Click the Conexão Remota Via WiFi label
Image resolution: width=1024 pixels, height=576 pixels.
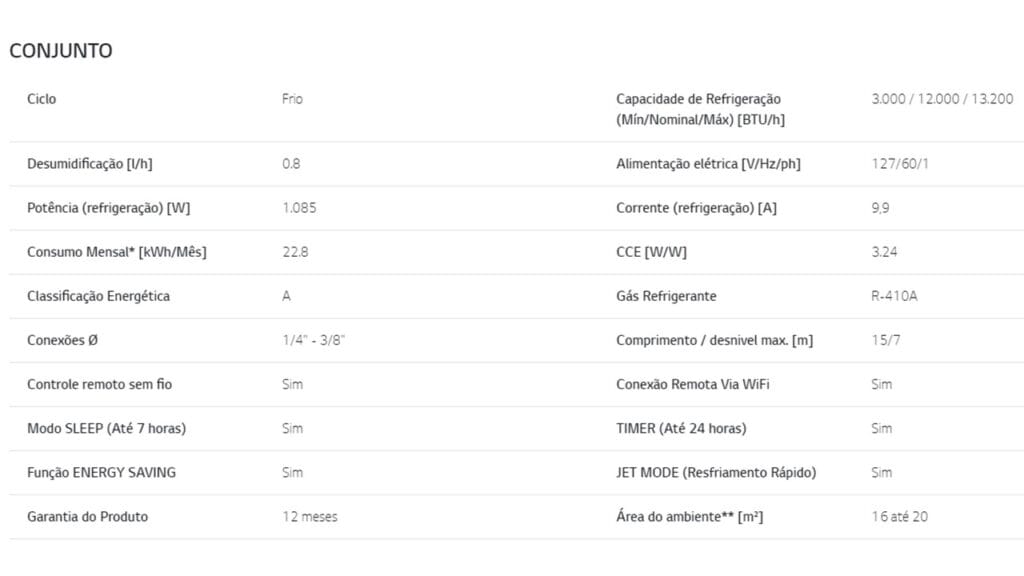click(x=693, y=384)
